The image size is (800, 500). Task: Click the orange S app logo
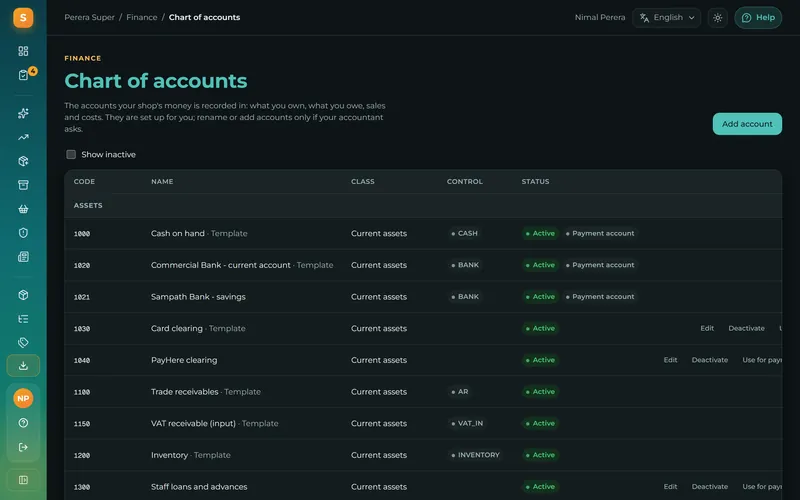point(23,18)
